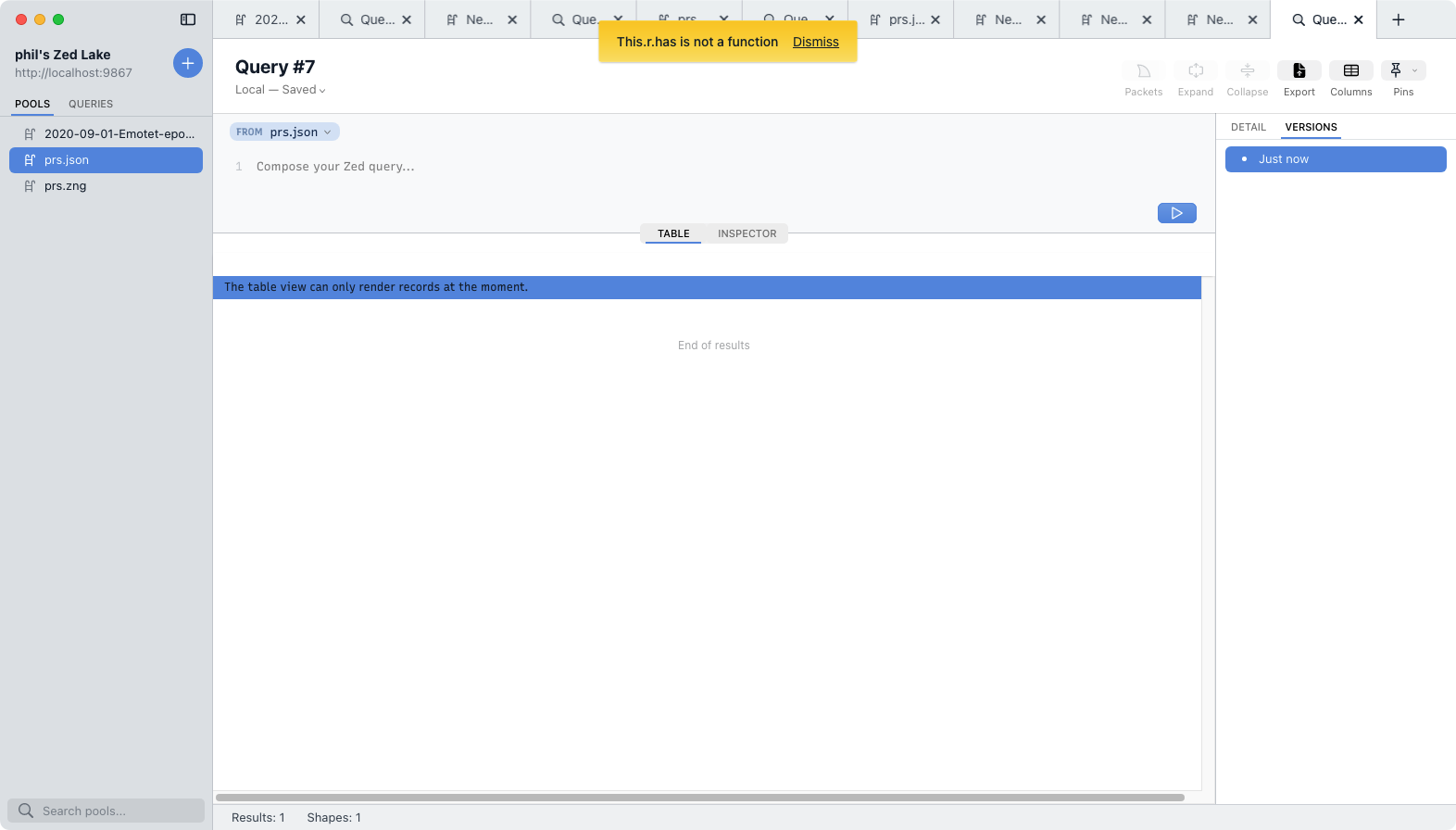Click the lake URL http://localhost:9867
The image size is (1456, 830).
pyautogui.click(x=73, y=72)
